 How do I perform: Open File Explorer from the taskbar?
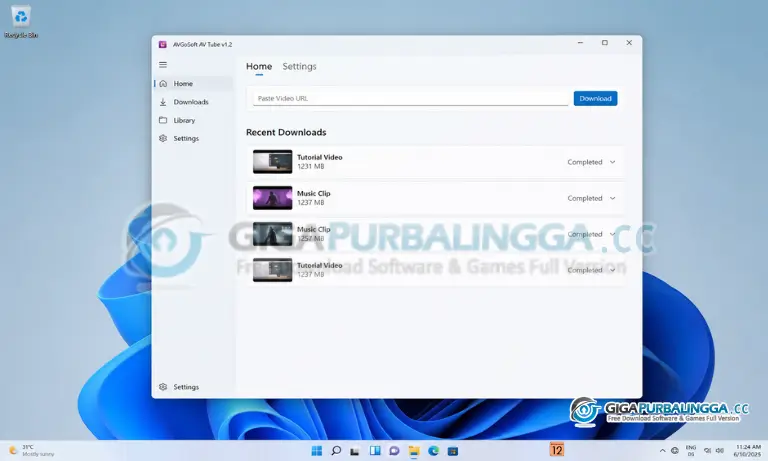pyautogui.click(x=414, y=451)
